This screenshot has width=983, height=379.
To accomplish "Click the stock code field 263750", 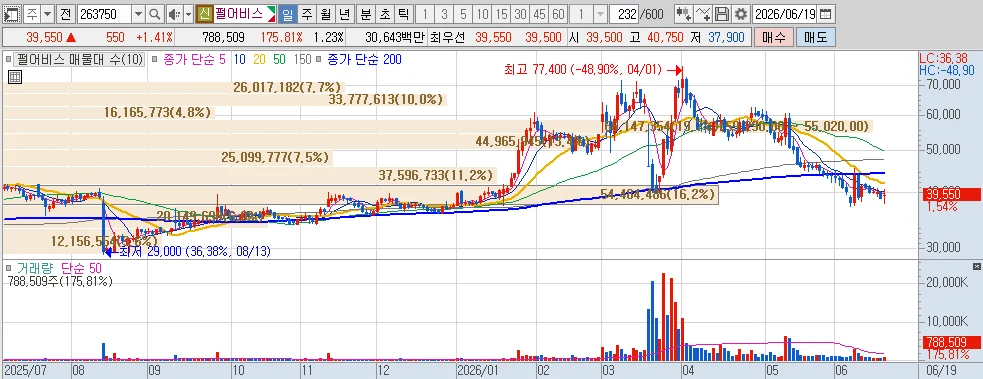I will click(105, 13).
